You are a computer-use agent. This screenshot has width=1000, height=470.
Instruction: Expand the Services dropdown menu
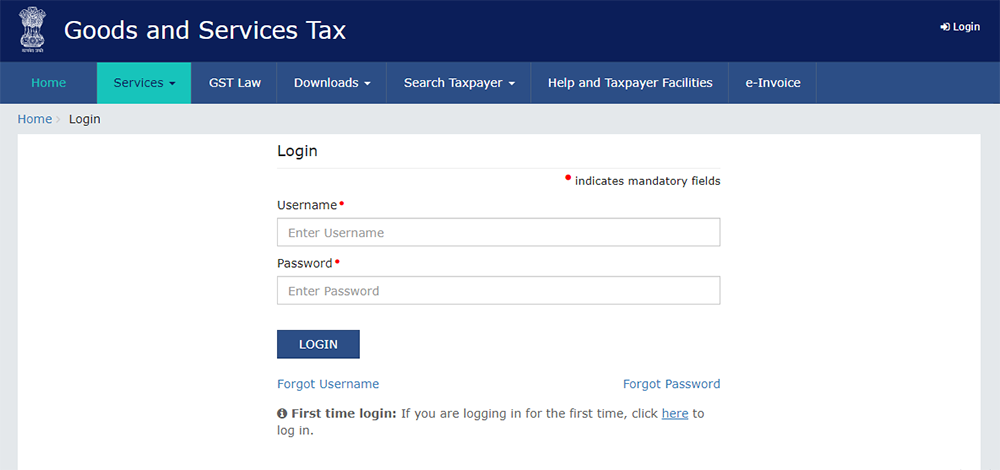click(144, 83)
